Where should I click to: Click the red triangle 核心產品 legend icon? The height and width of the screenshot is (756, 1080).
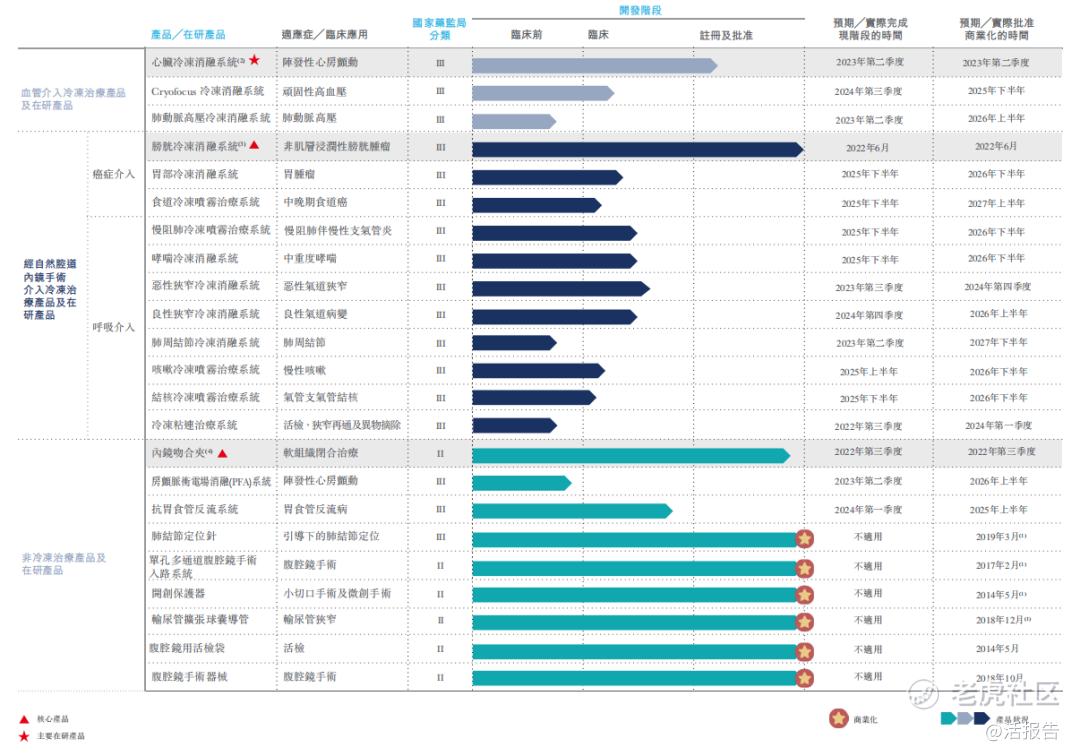click(24, 720)
